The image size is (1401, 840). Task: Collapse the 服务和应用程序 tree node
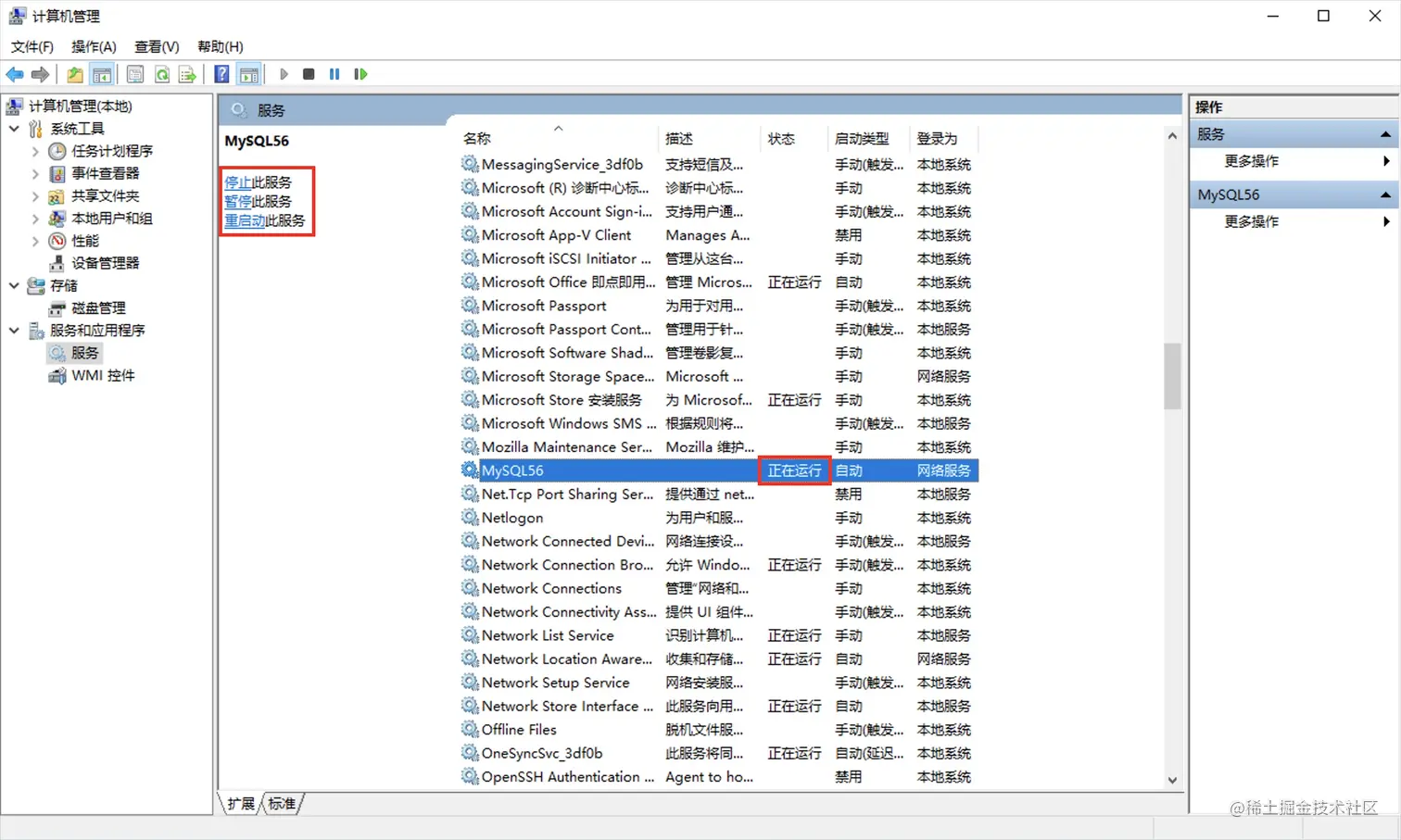pyautogui.click(x=14, y=331)
